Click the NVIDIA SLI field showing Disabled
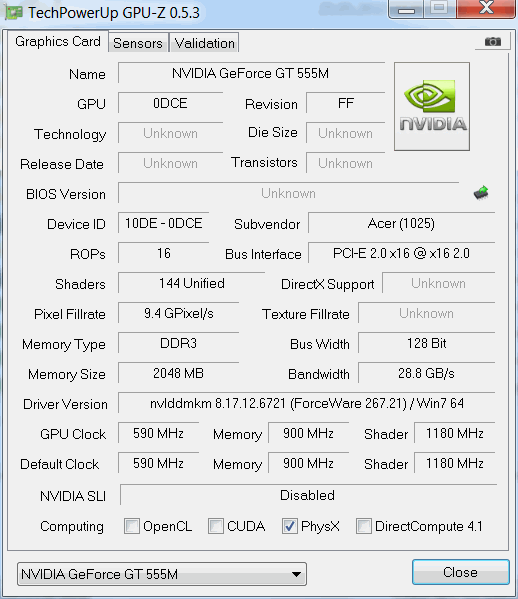The width and height of the screenshot is (518, 599). (x=308, y=495)
